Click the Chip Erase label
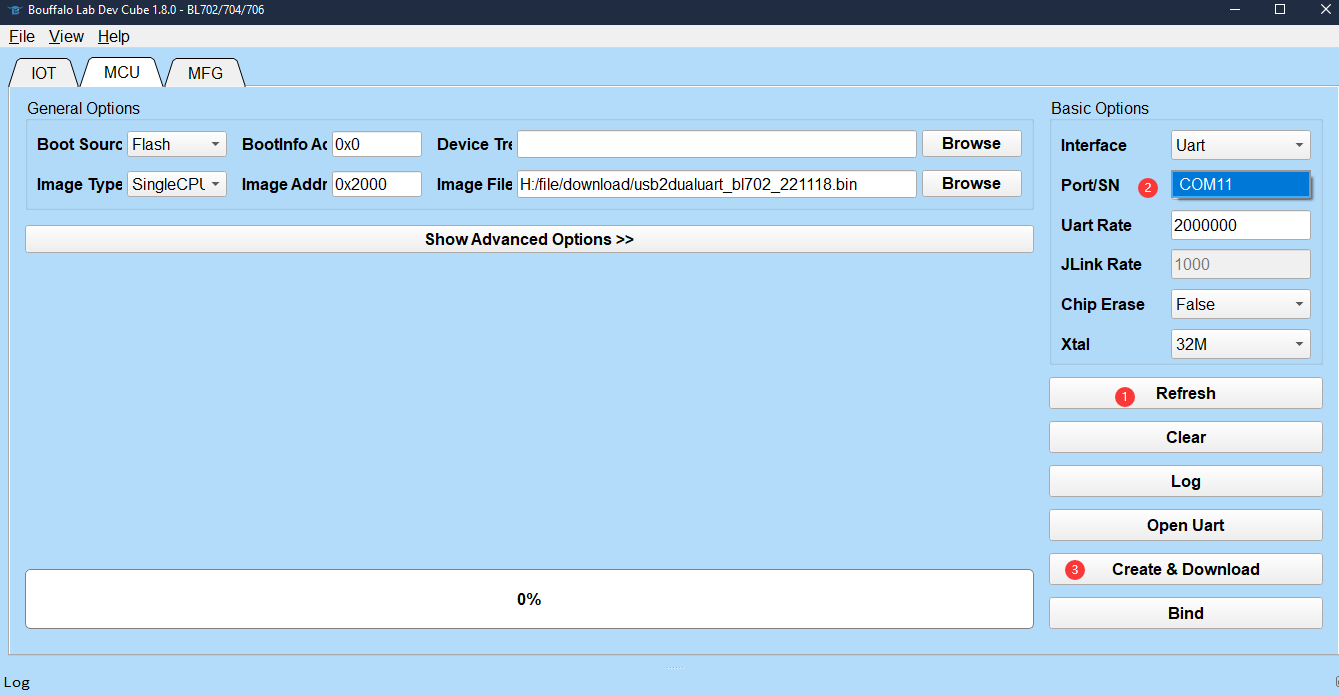 pyautogui.click(x=1102, y=304)
